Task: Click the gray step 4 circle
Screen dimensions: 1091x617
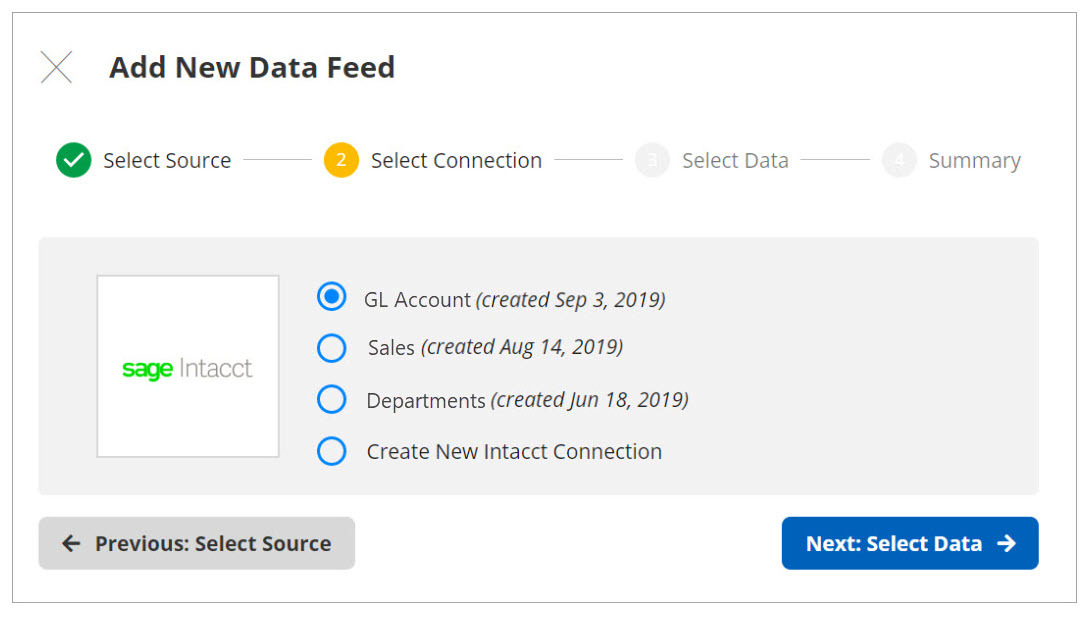Action: (899, 160)
